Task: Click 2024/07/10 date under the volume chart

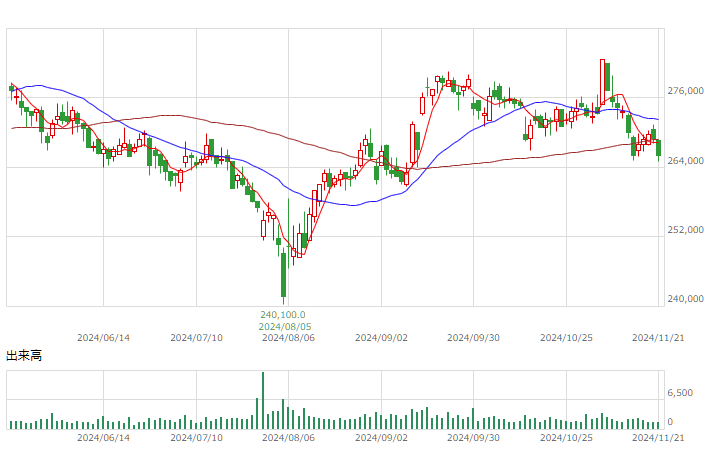Action: (x=197, y=438)
